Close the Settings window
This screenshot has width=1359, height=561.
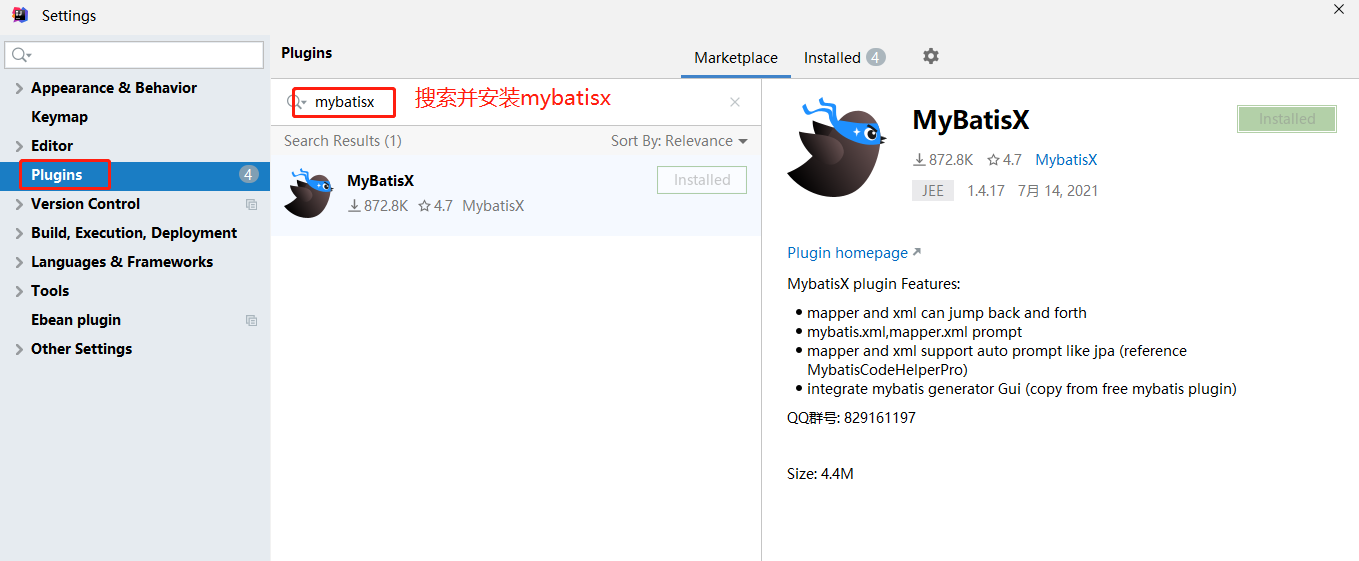click(1339, 9)
